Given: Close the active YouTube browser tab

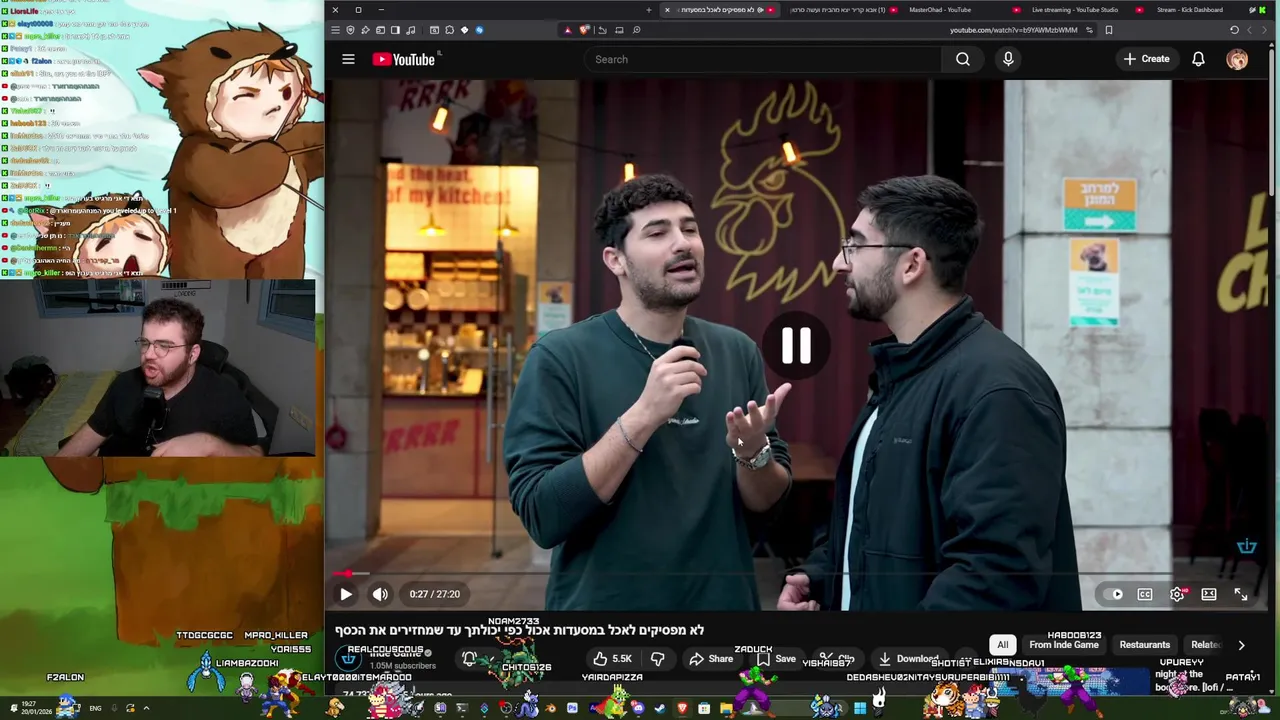Looking at the screenshot, I should 667,10.
